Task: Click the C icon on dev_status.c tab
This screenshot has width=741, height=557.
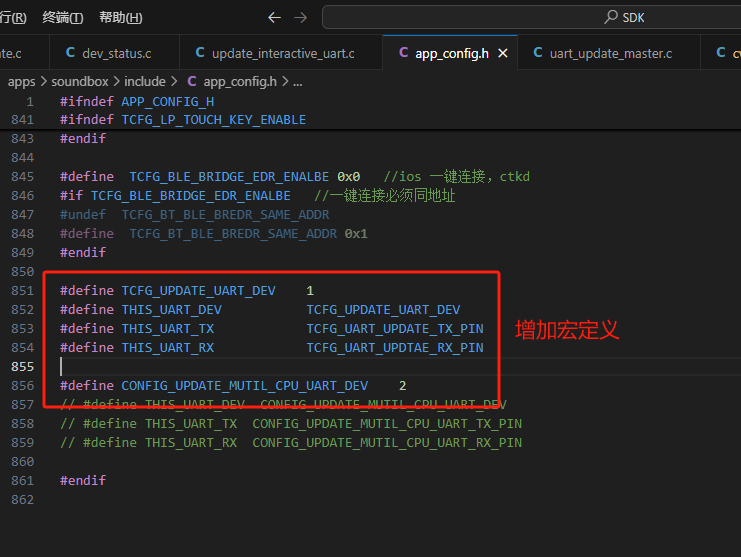Action: [70, 52]
